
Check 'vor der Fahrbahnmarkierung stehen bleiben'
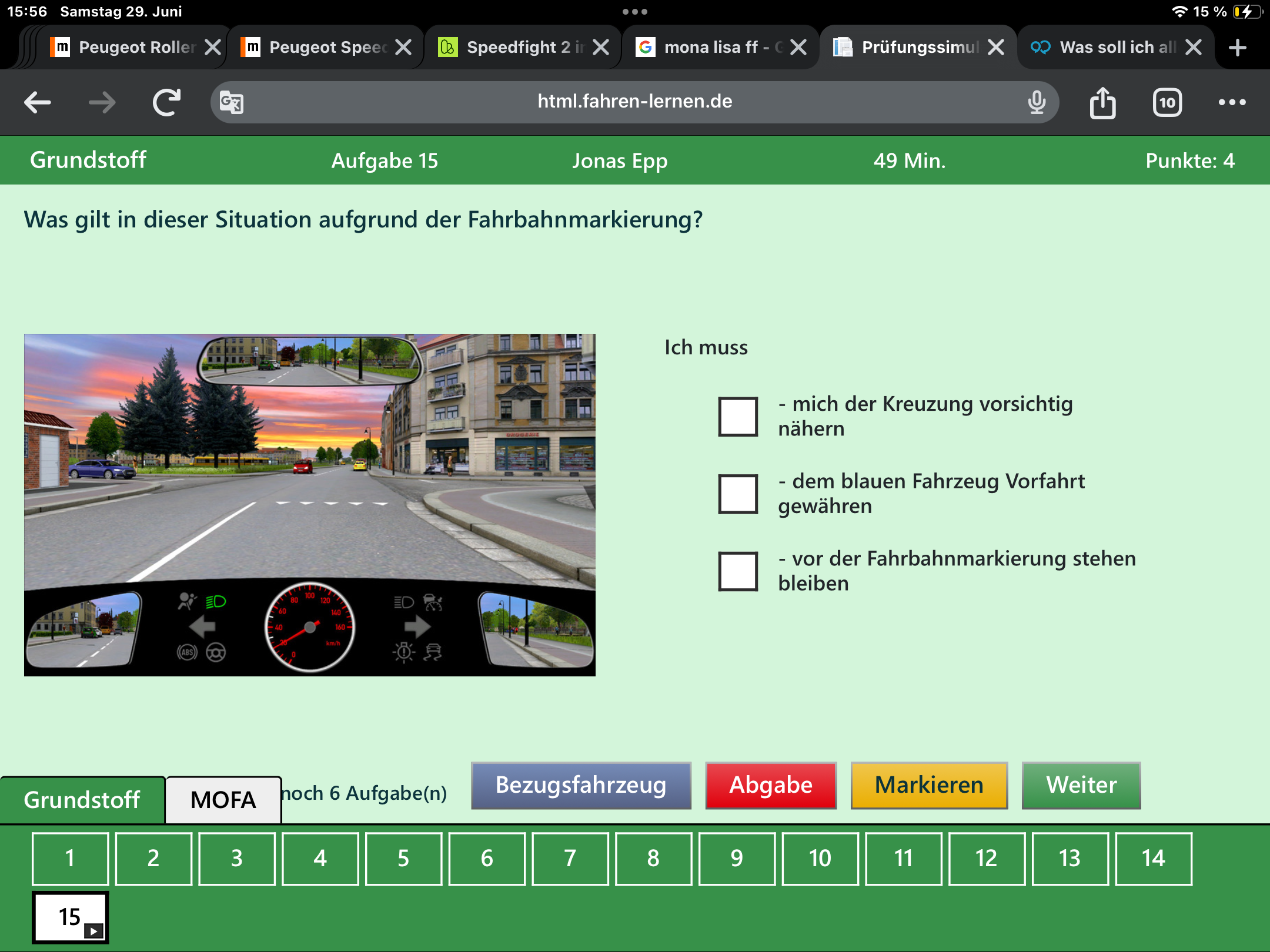(738, 571)
